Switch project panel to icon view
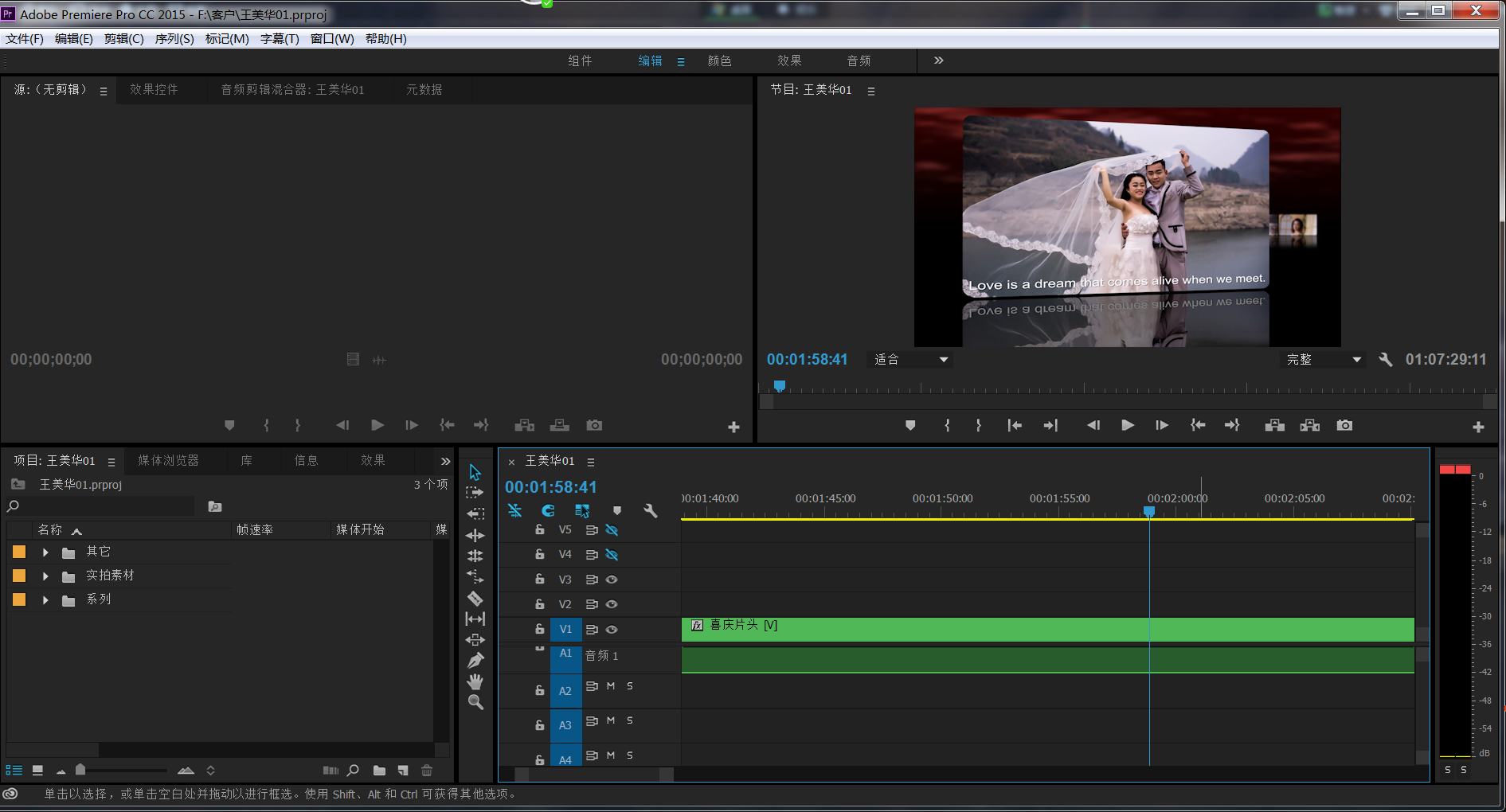1506x812 pixels. tap(37, 770)
